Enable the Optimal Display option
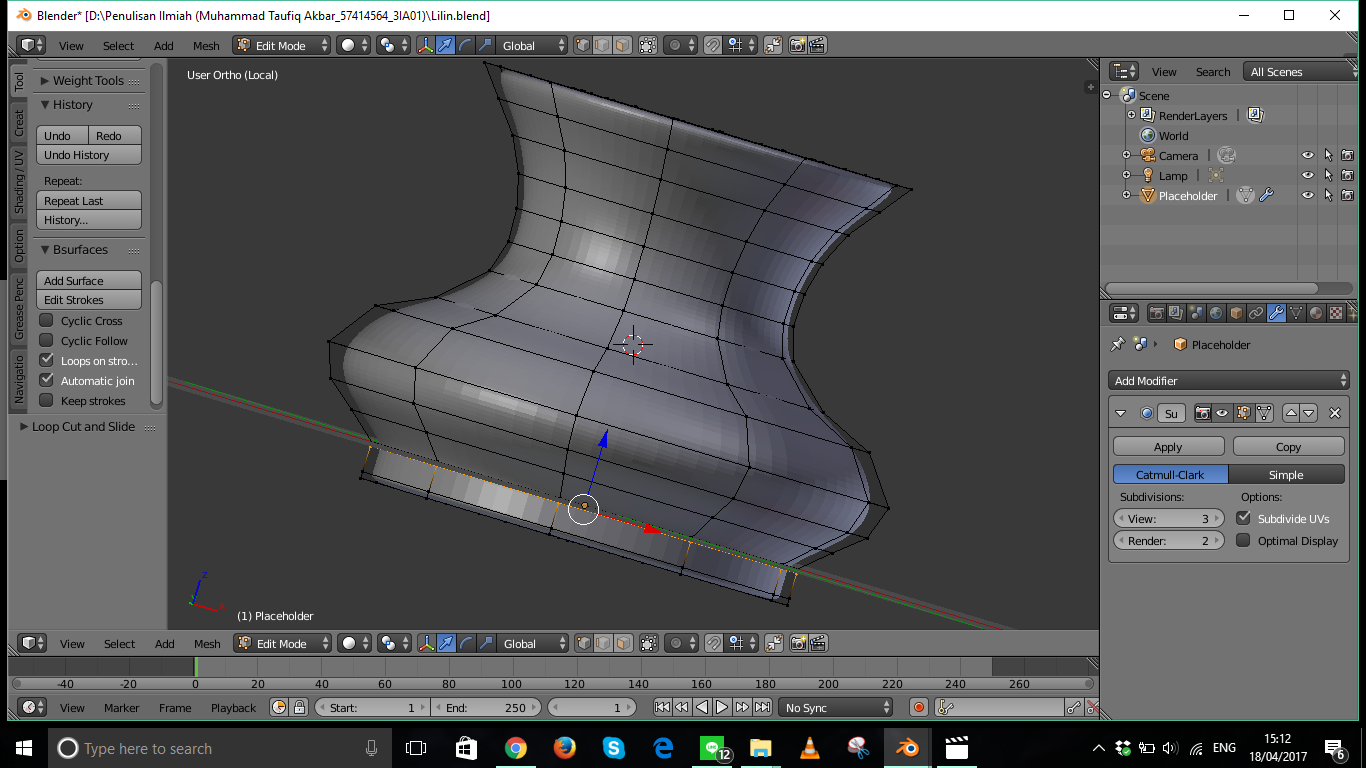Screen dimensions: 1366x768 coord(1243,540)
